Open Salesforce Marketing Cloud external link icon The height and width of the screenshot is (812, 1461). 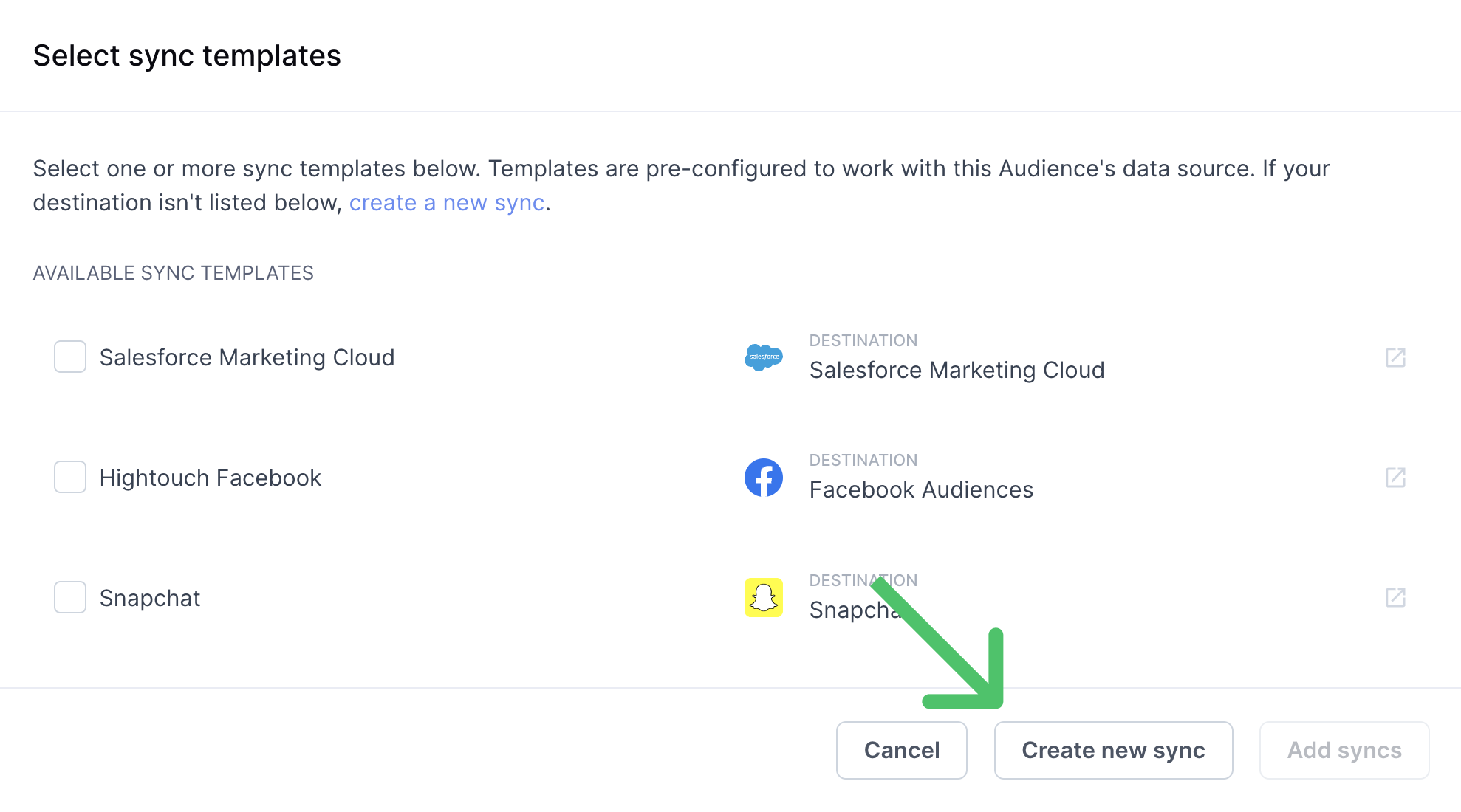1395,357
